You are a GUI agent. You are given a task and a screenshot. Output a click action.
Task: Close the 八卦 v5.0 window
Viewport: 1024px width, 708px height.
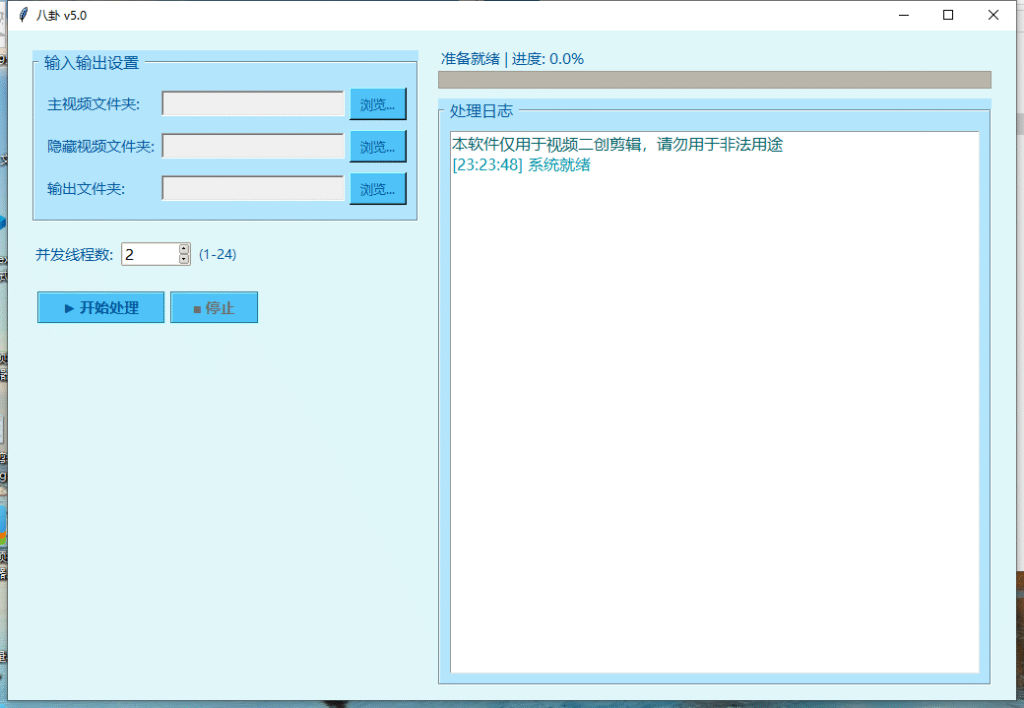pyautogui.click(x=993, y=15)
